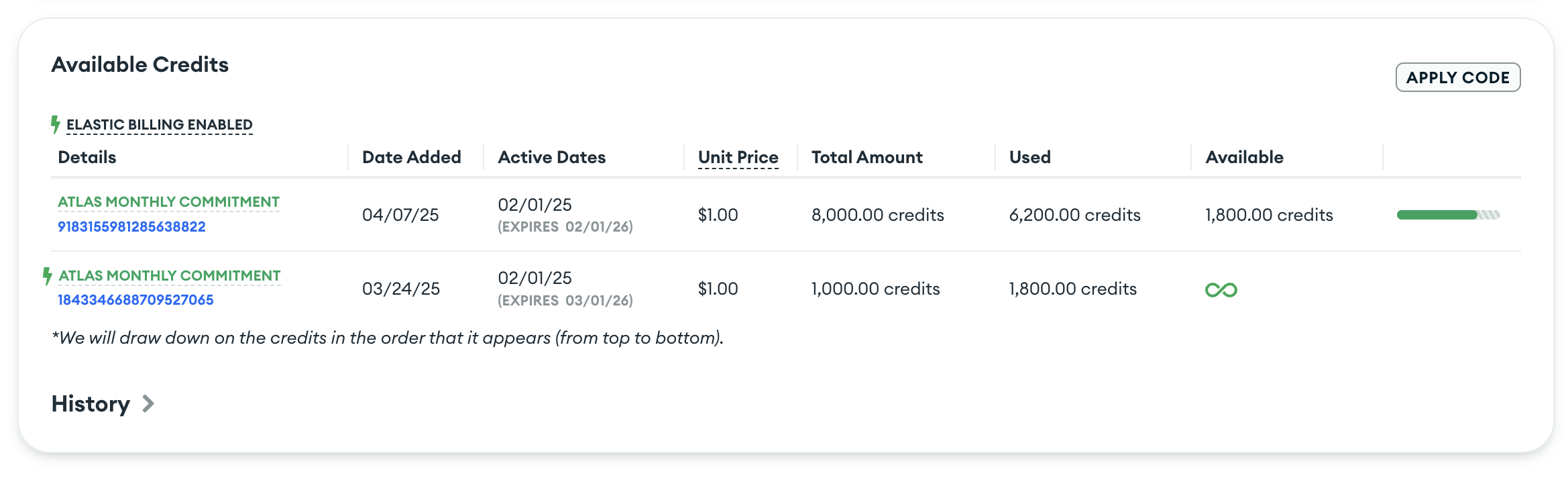Click credit ID 9183155981285638822
The image size is (1568, 482).
(131, 226)
